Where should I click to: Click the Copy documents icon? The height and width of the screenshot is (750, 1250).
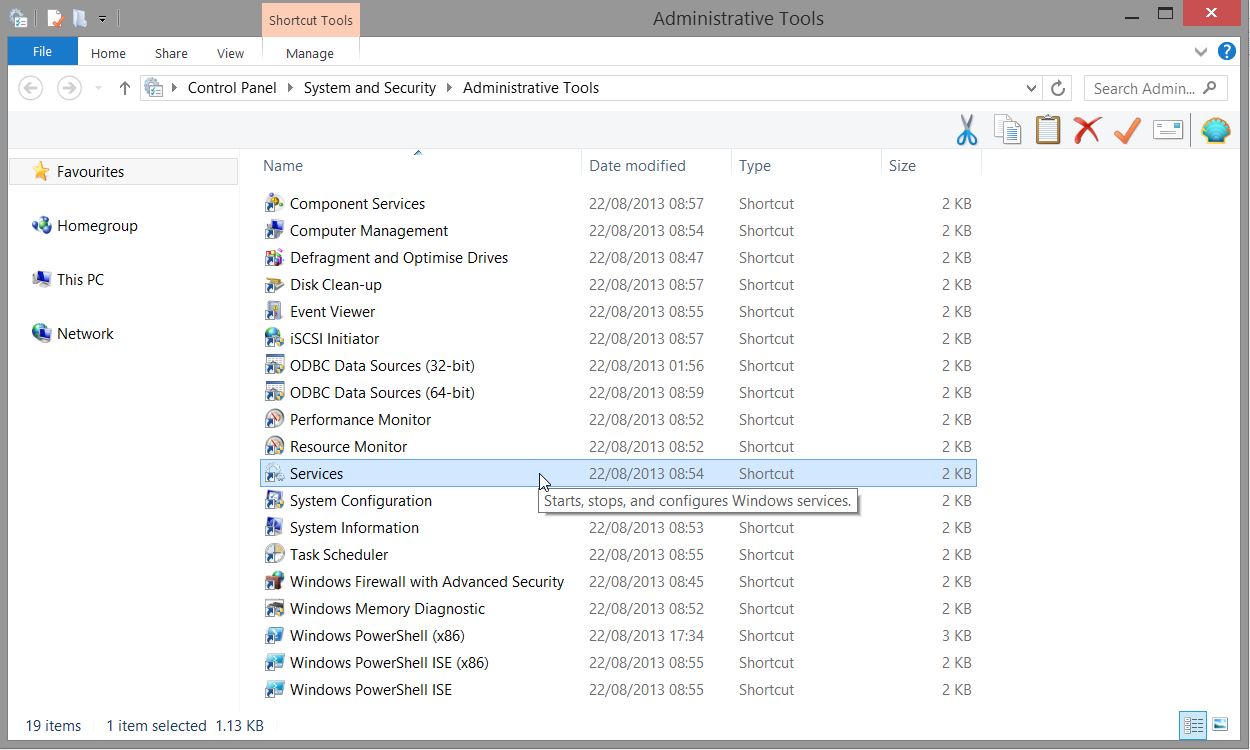coord(1007,130)
